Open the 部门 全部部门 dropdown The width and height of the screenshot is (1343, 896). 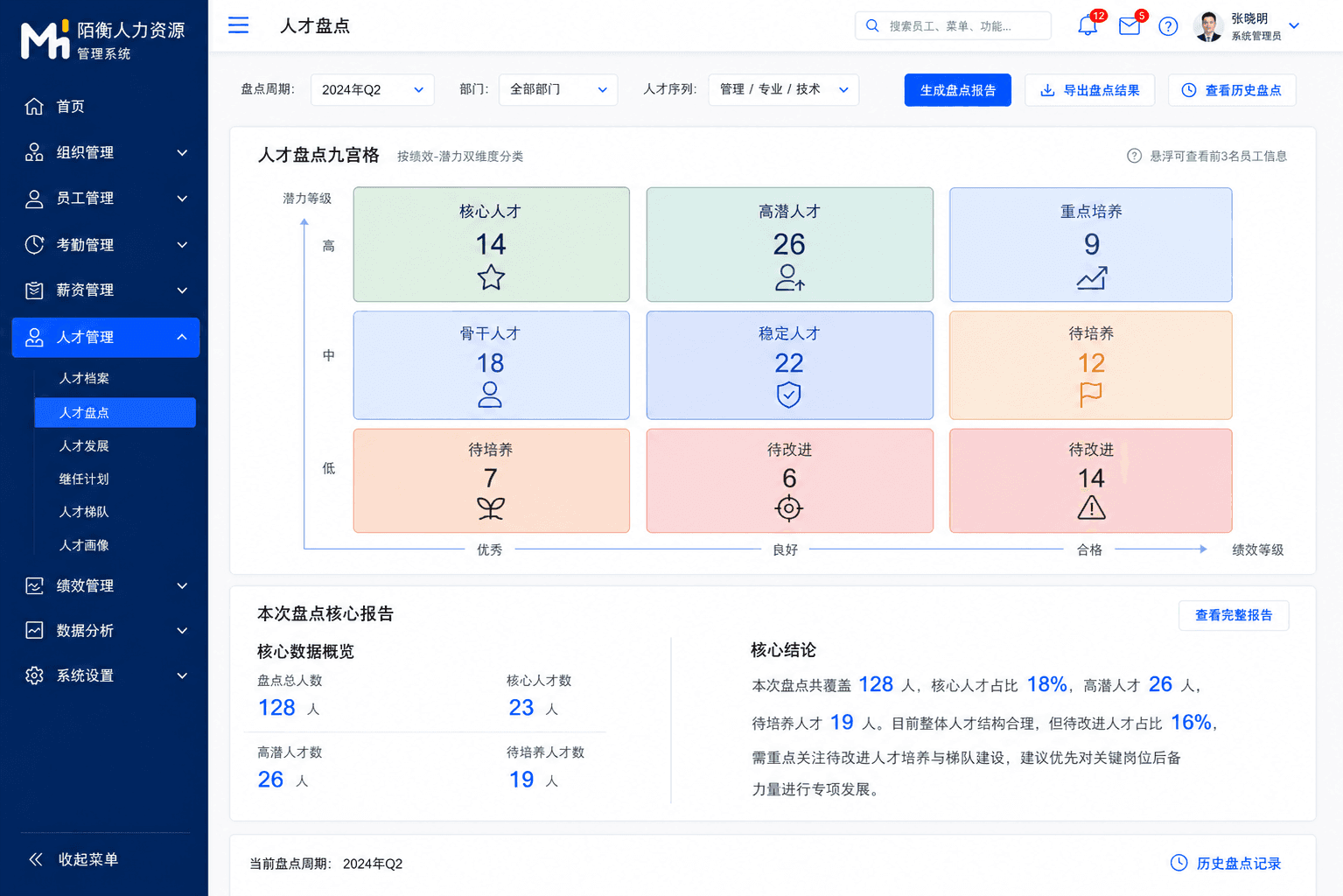pos(558,89)
